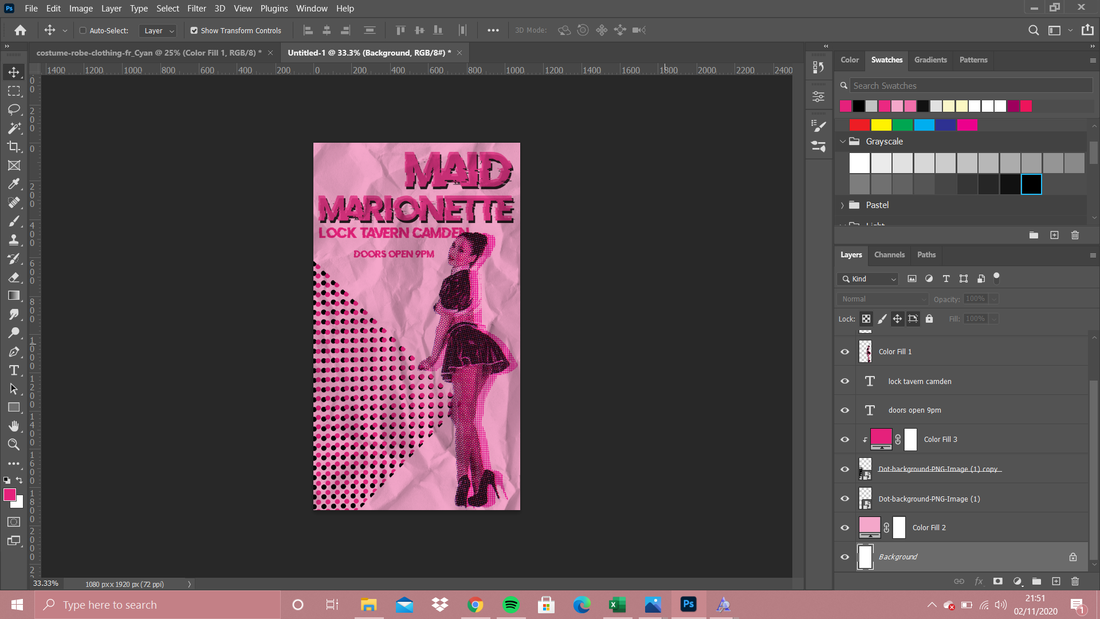Hide the Background layer

(x=845, y=557)
